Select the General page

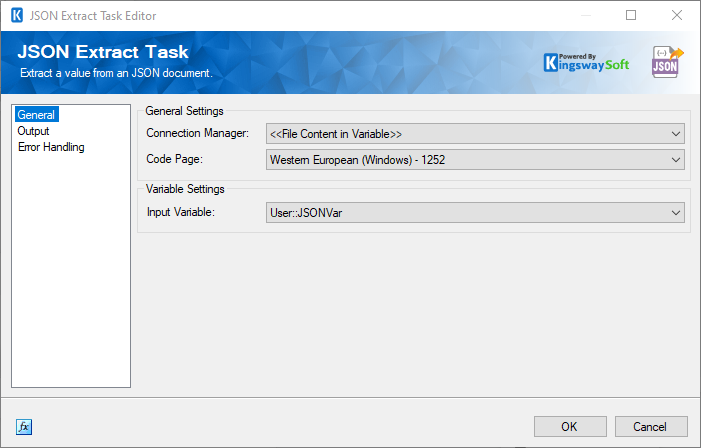coord(37,115)
